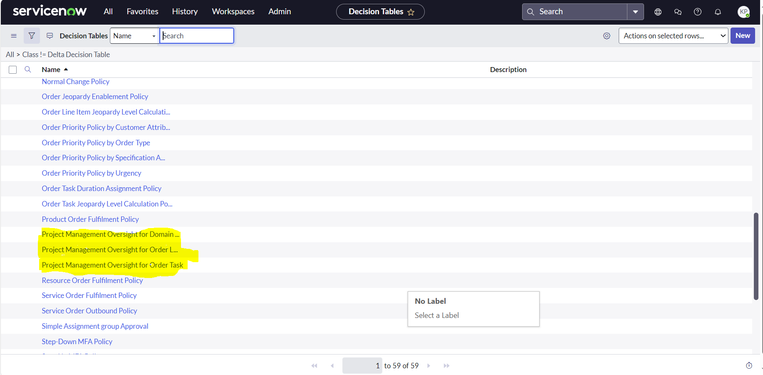Click the All breadcrumb filter link
Viewport: 763px width, 375px height.
[10, 54]
